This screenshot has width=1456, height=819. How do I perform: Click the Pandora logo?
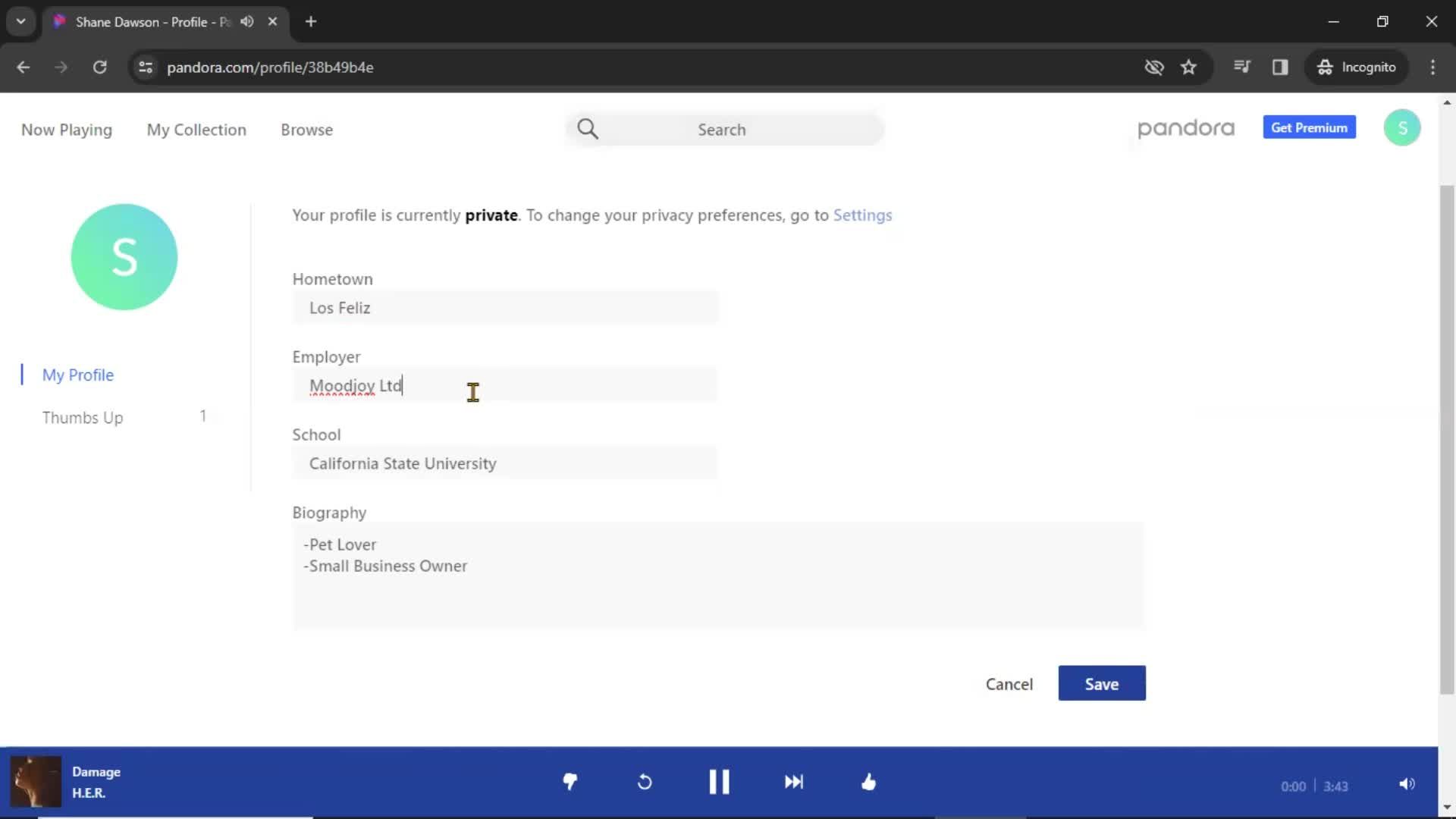[1186, 128]
